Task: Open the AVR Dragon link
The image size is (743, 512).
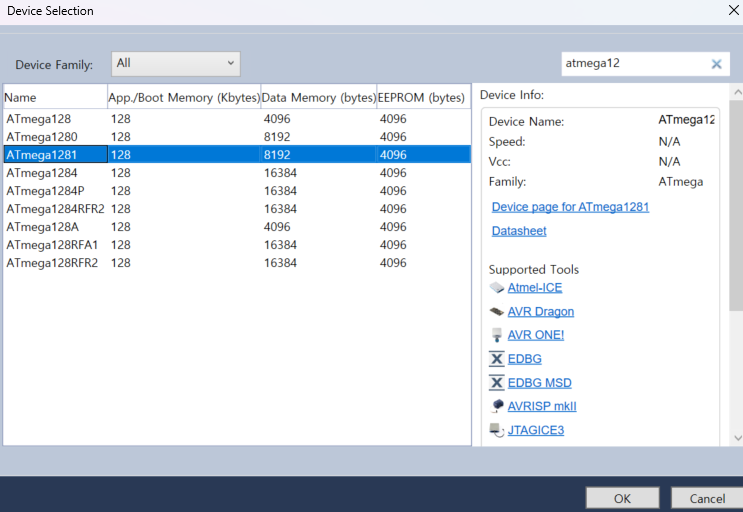Action: [541, 311]
